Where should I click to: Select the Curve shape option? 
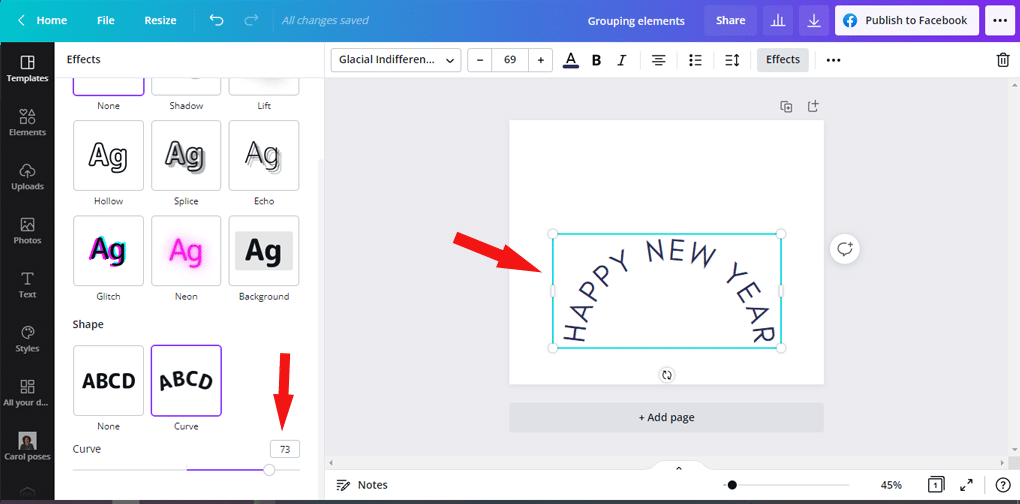[x=186, y=380]
